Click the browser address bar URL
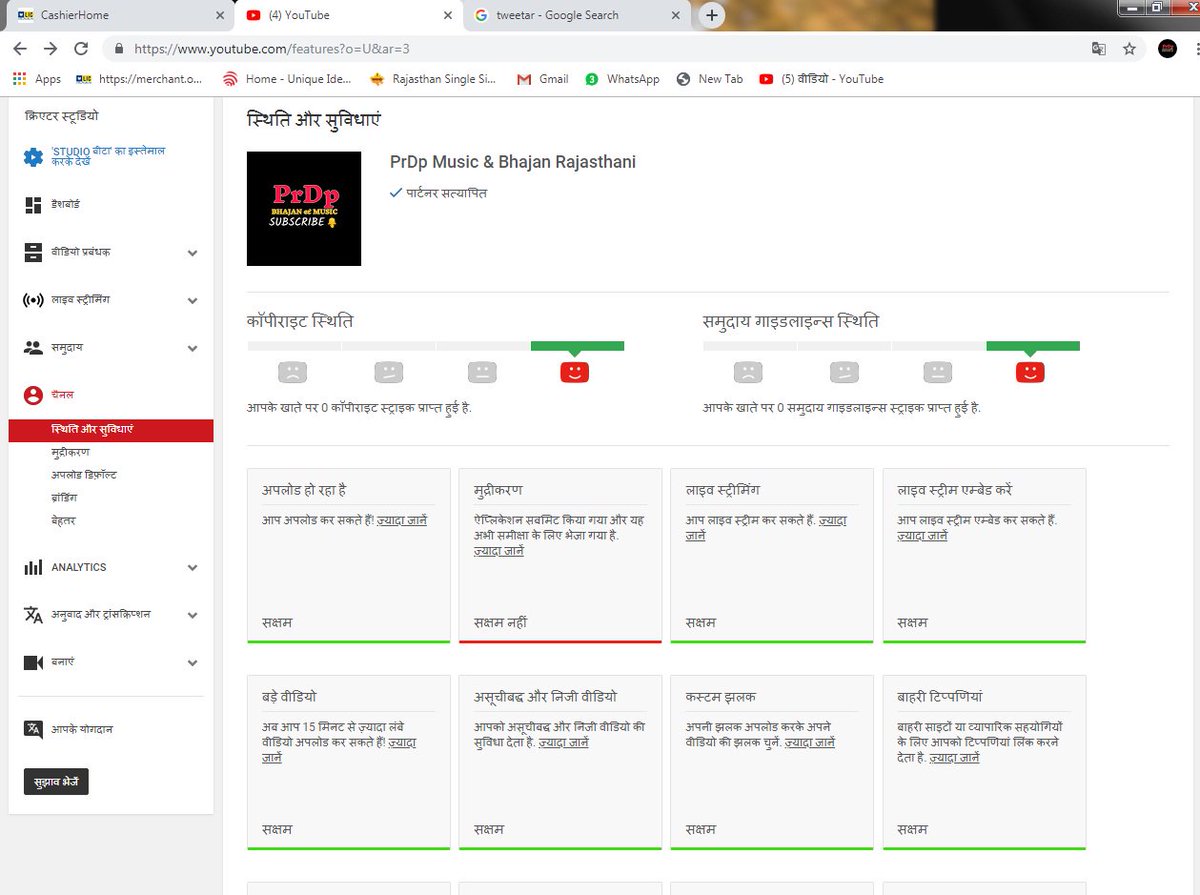This screenshot has width=1200, height=895. (x=272, y=48)
